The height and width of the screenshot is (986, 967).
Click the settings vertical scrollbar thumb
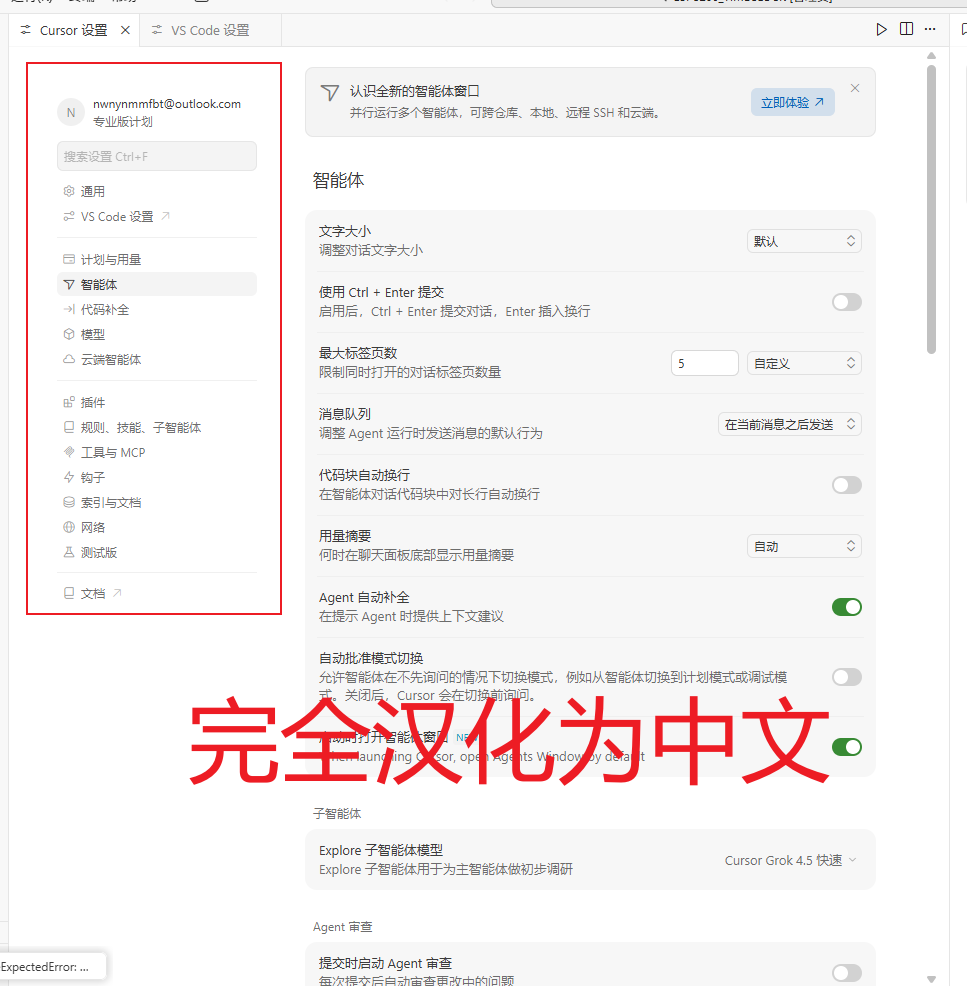931,209
